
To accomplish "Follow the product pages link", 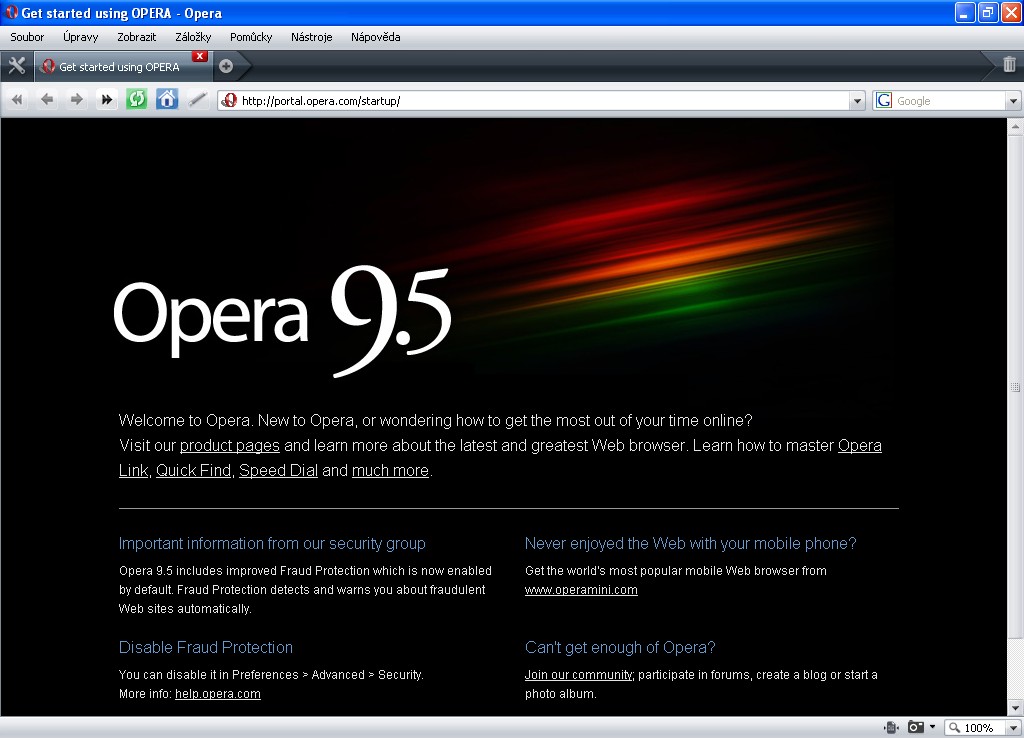I will (230, 445).
